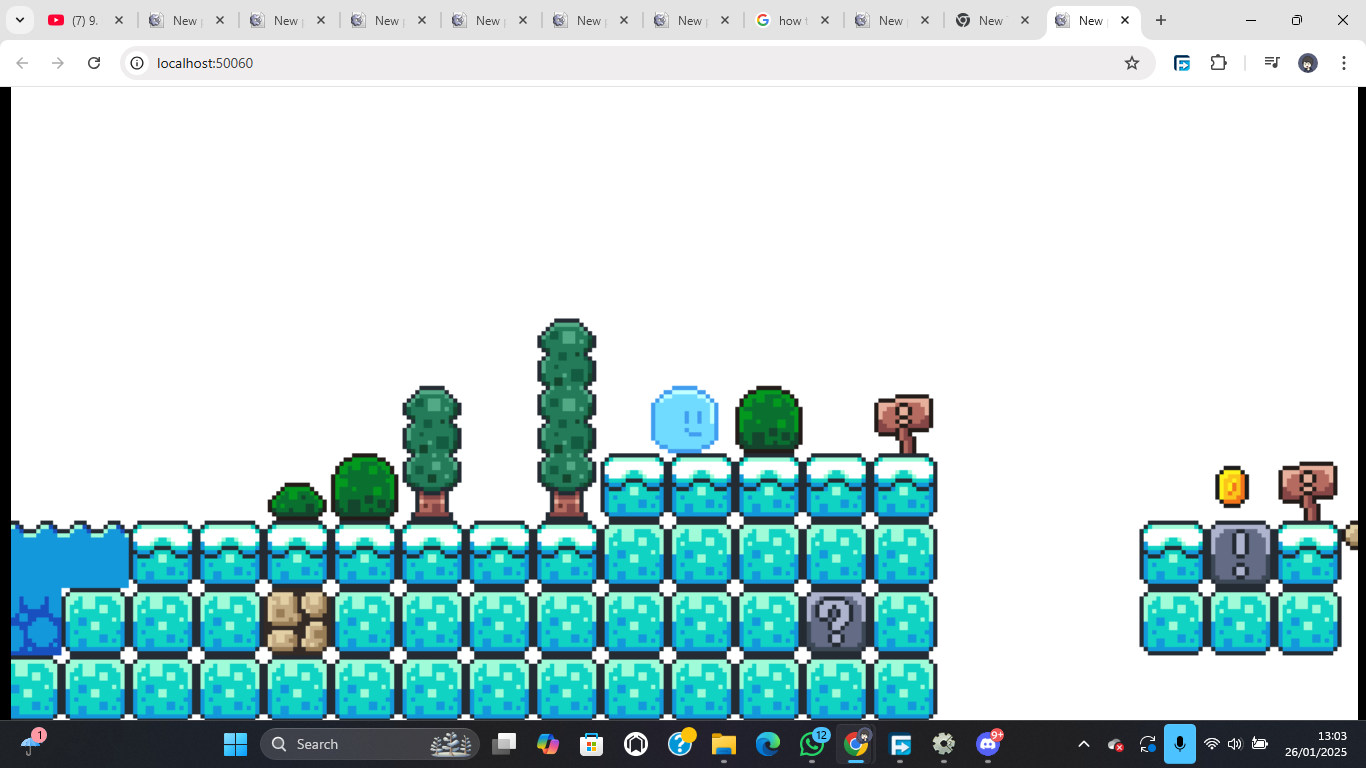Open the Chrome Extensions puzzle menu

[x=1218, y=63]
